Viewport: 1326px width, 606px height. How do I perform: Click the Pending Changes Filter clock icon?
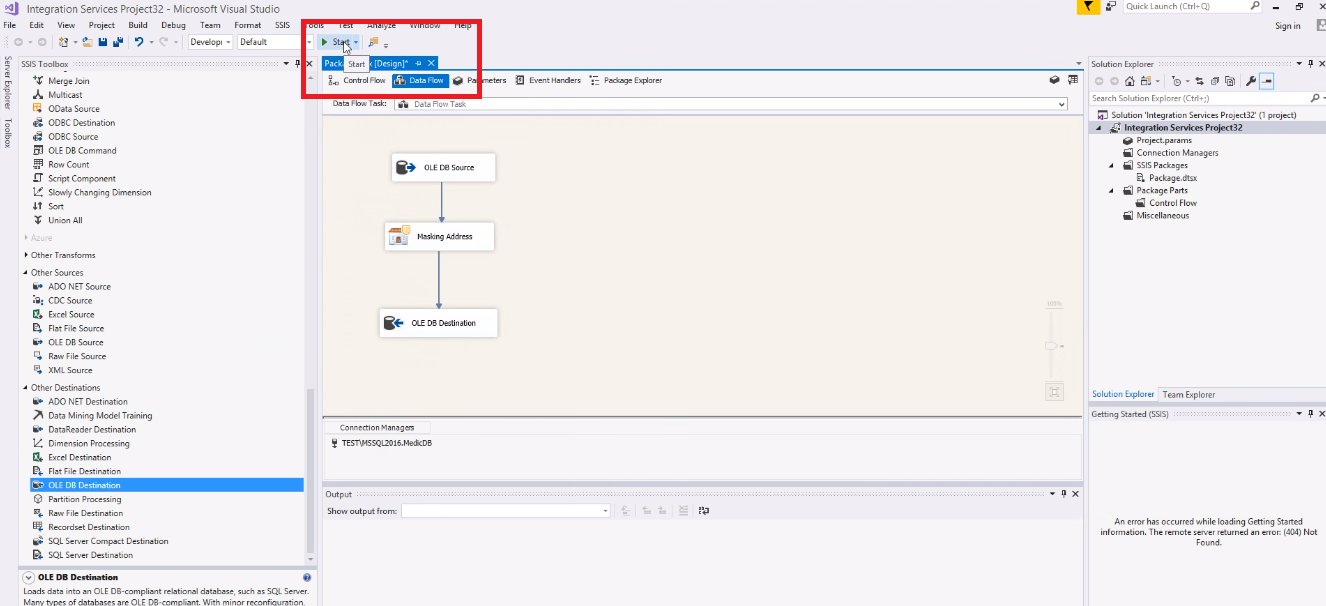coord(1176,81)
